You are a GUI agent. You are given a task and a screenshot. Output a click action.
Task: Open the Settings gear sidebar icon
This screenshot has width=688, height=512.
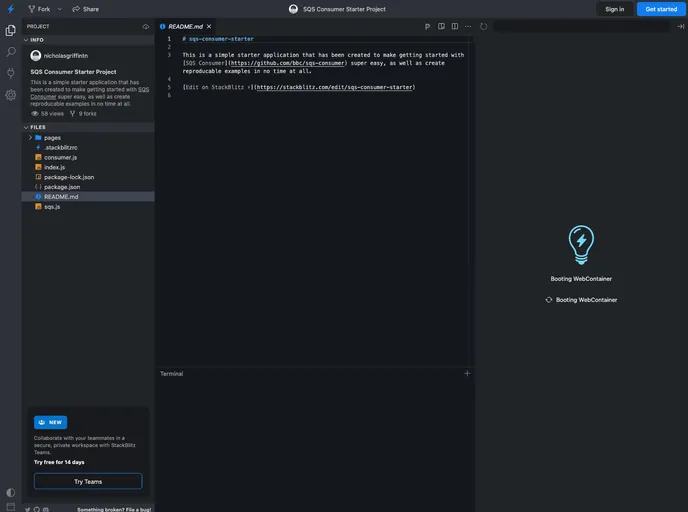pos(11,95)
